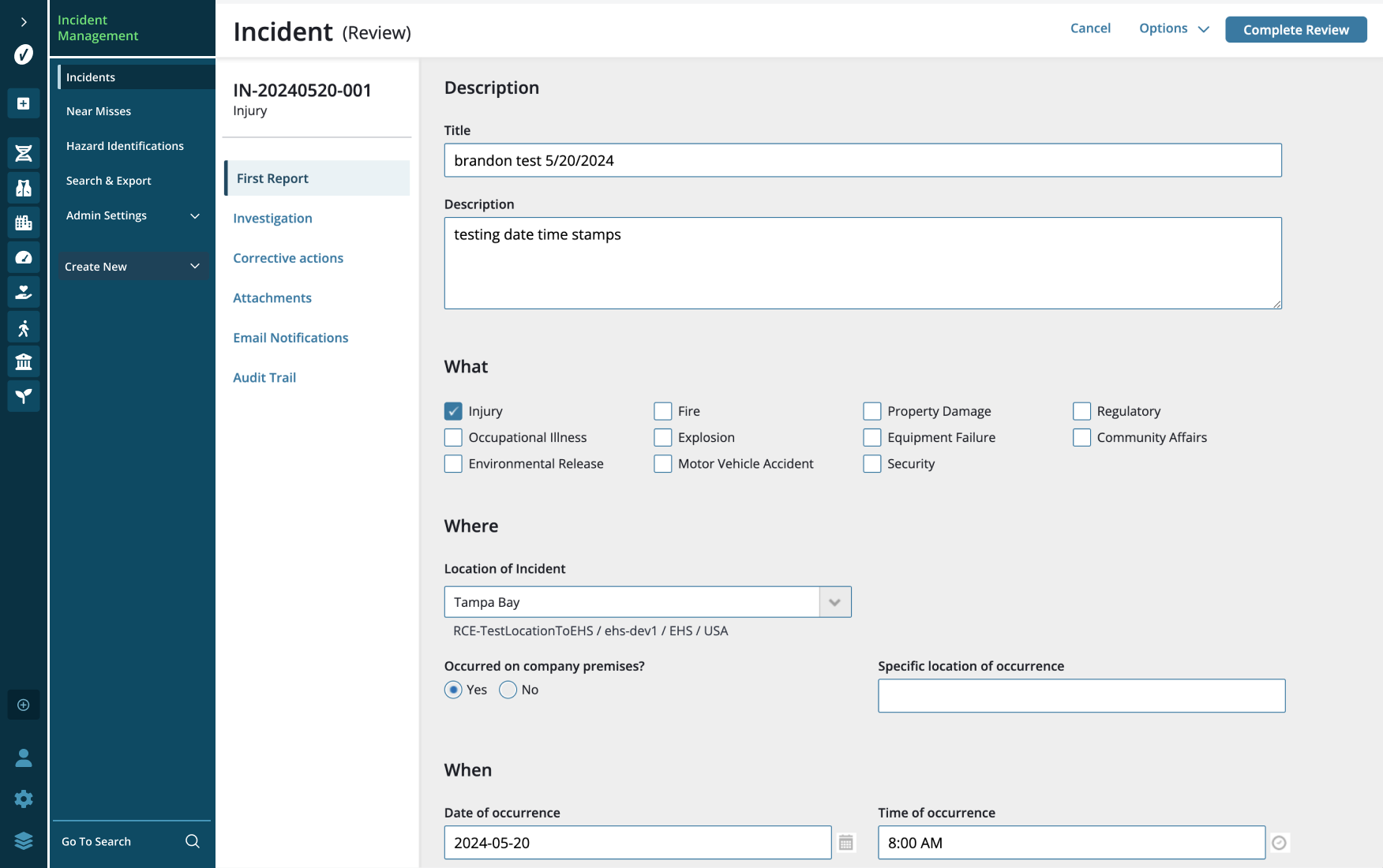Open the settings gear icon
The height and width of the screenshot is (868, 1383).
pos(24,799)
